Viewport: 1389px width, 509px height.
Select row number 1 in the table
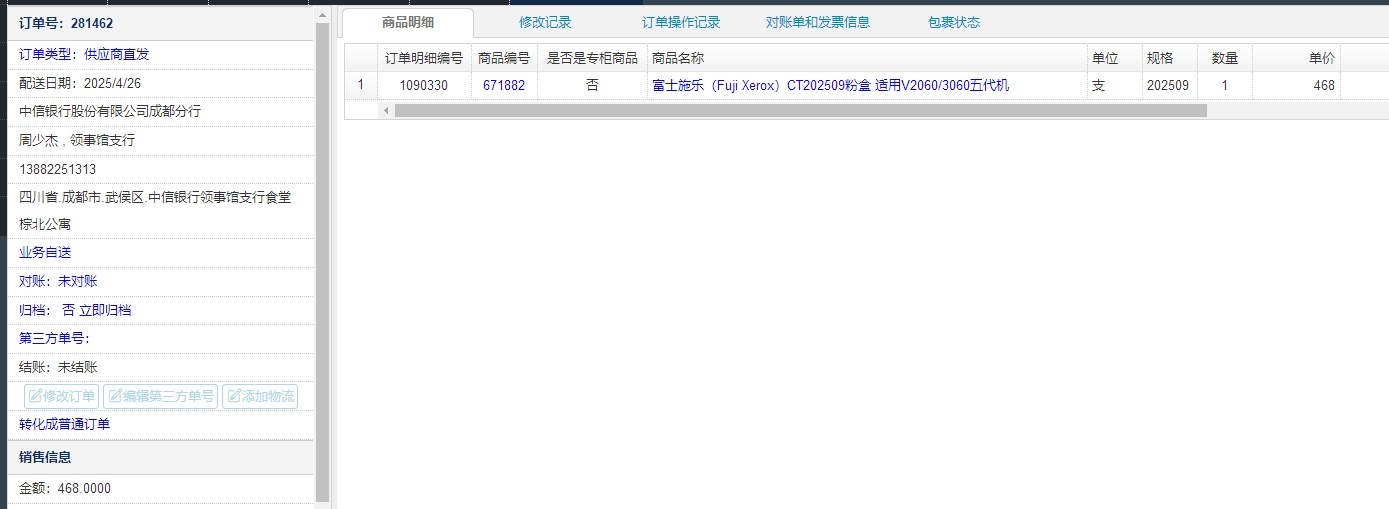[361, 86]
